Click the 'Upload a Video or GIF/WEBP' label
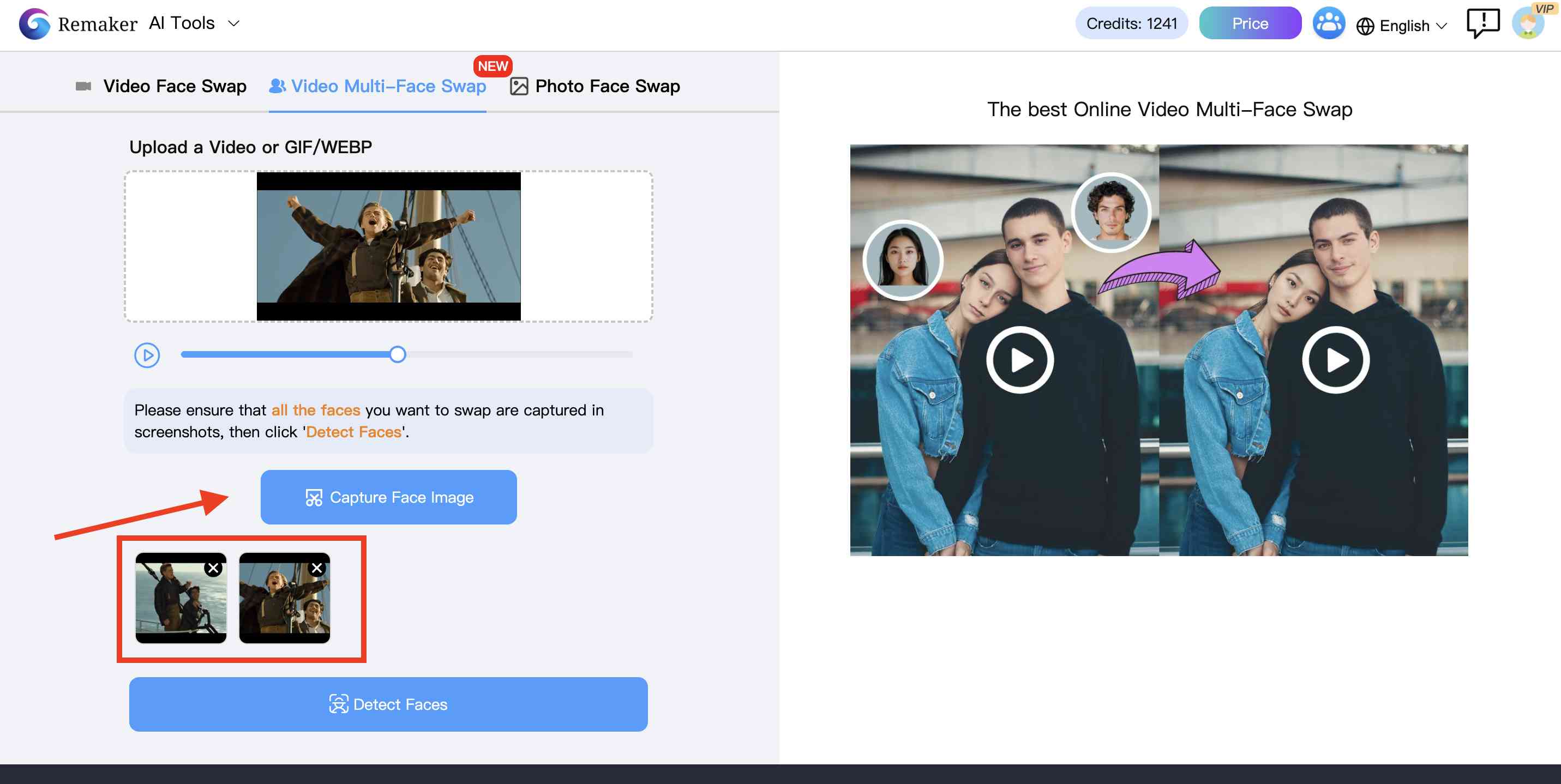 (x=250, y=147)
